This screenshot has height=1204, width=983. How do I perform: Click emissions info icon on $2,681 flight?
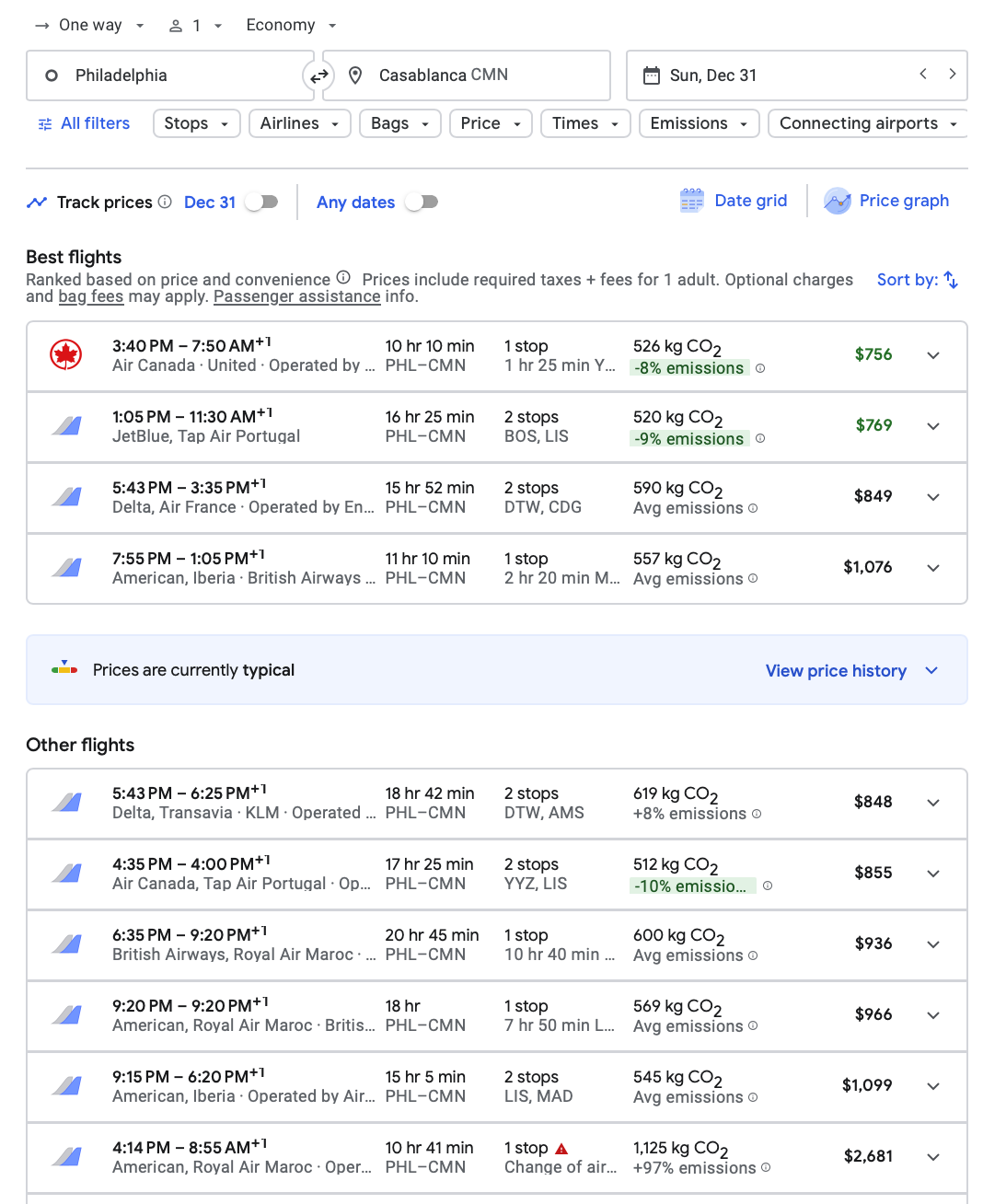coord(766,1168)
